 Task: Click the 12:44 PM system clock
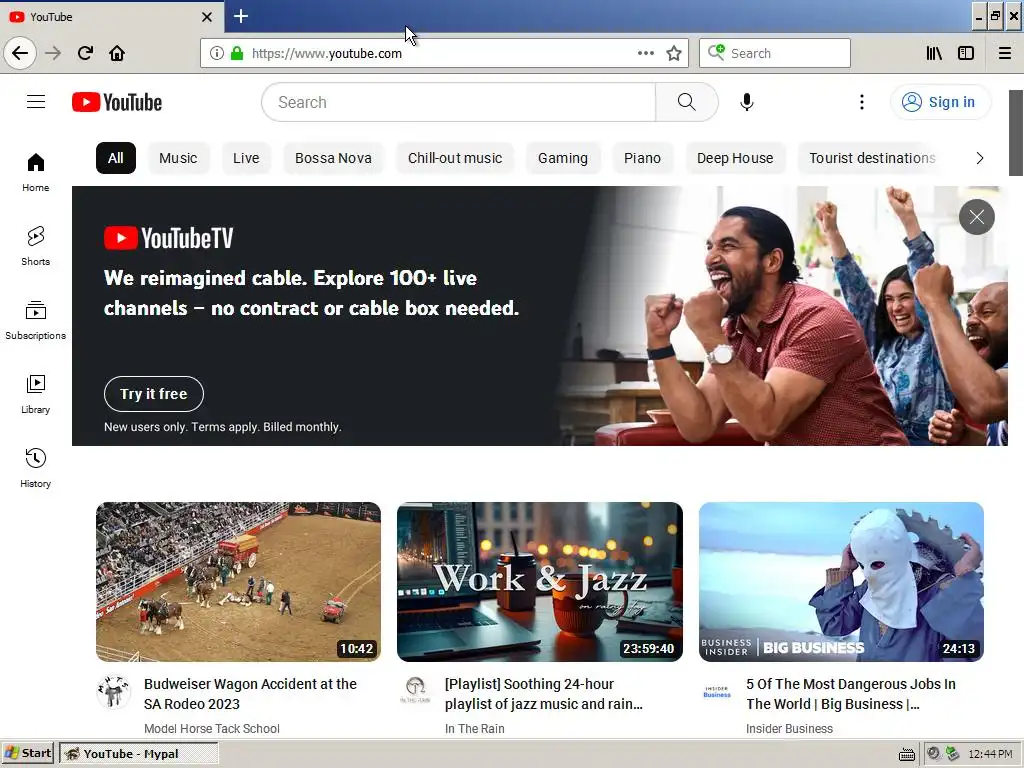(x=991, y=754)
